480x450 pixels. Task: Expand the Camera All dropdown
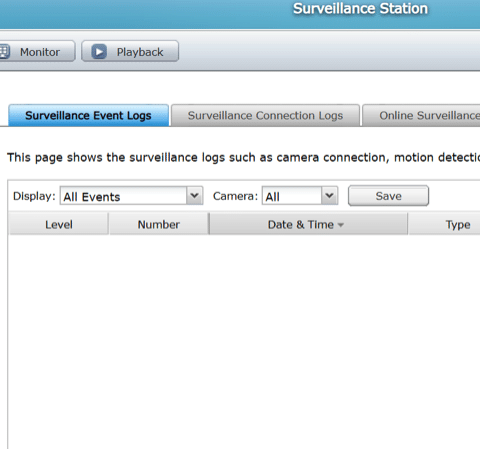pyautogui.click(x=300, y=196)
